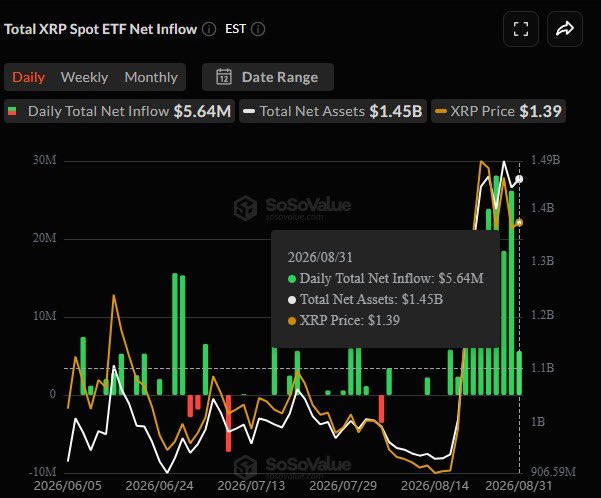Click the white Total Net Assets legend swatch
Screen dimensions: 601x498
pyautogui.click(x=249, y=112)
